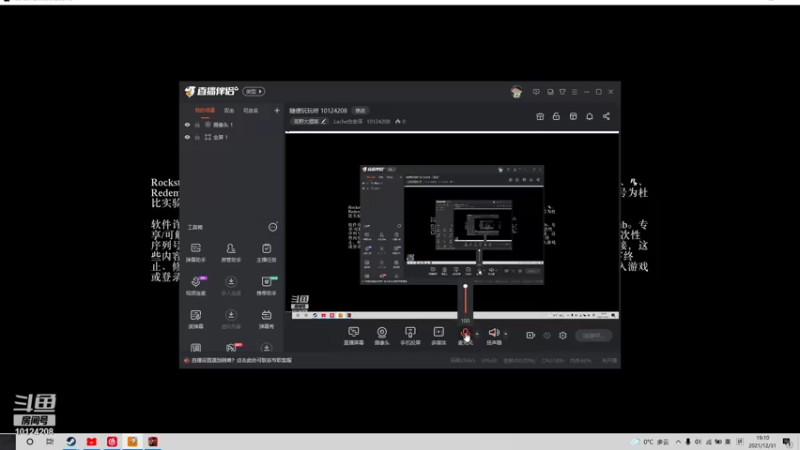Add a 摄像头 camera source from bottom bar

382,336
